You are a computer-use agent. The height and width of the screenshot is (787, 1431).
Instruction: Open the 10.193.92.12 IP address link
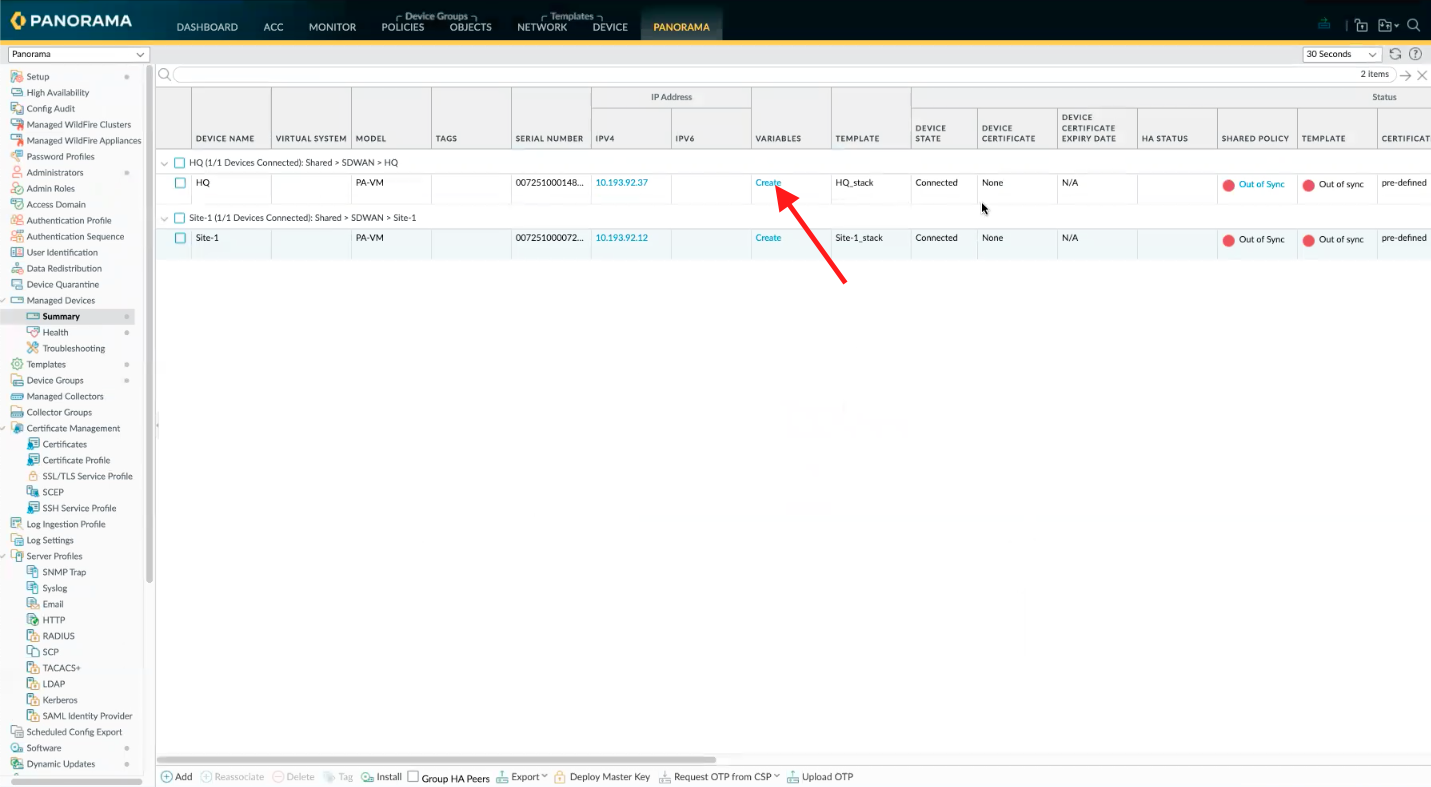[x=621, y=238]
